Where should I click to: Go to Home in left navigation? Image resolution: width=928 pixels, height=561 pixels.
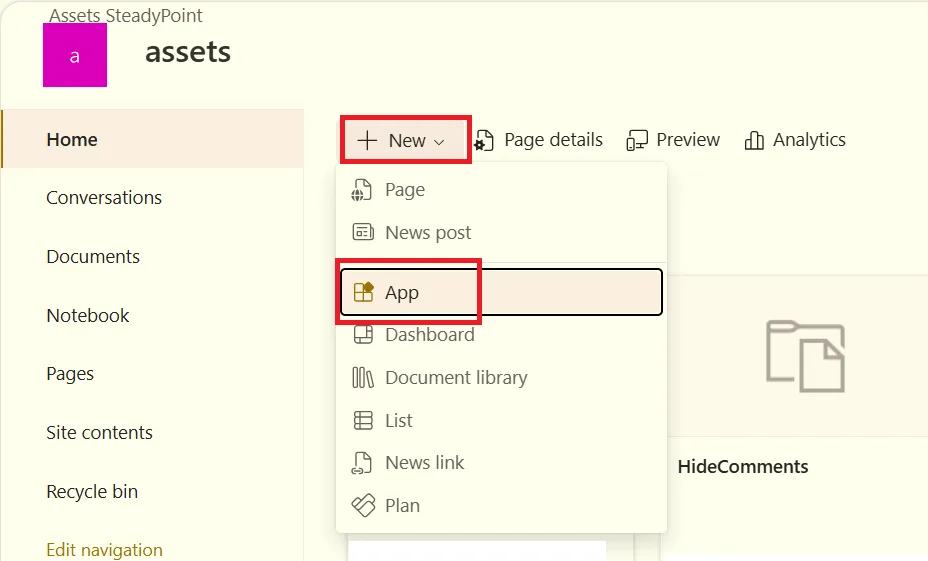pos(153,139)
